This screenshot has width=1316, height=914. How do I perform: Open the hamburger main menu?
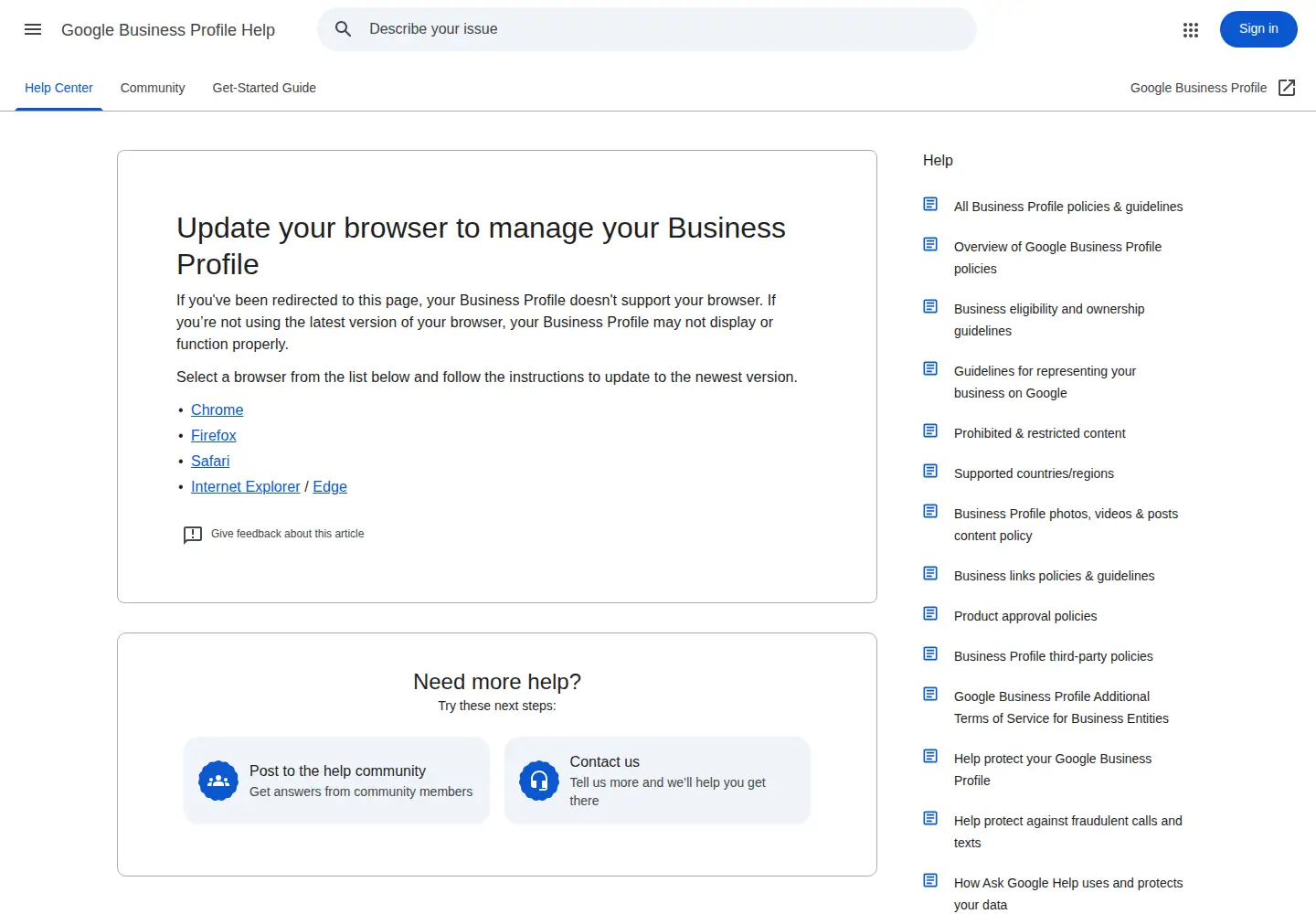click(33, 29)
